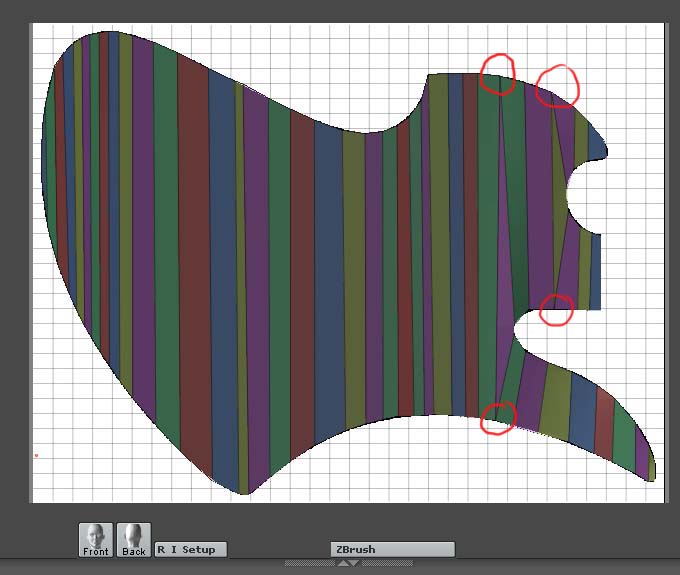Select the Front head view icon
This screenshot has height=575, width=680.
[x=95, y=540]
